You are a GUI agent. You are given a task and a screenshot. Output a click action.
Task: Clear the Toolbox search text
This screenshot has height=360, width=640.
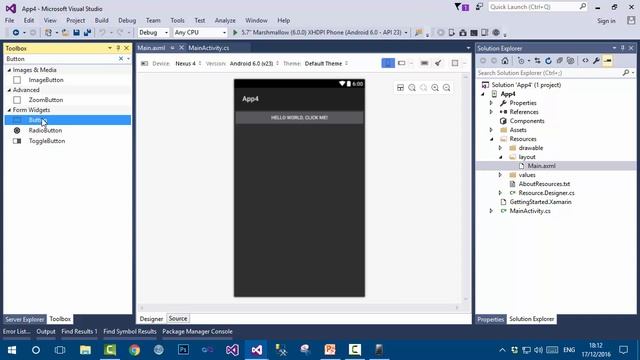pyautogui.click(x=121, y=59)
